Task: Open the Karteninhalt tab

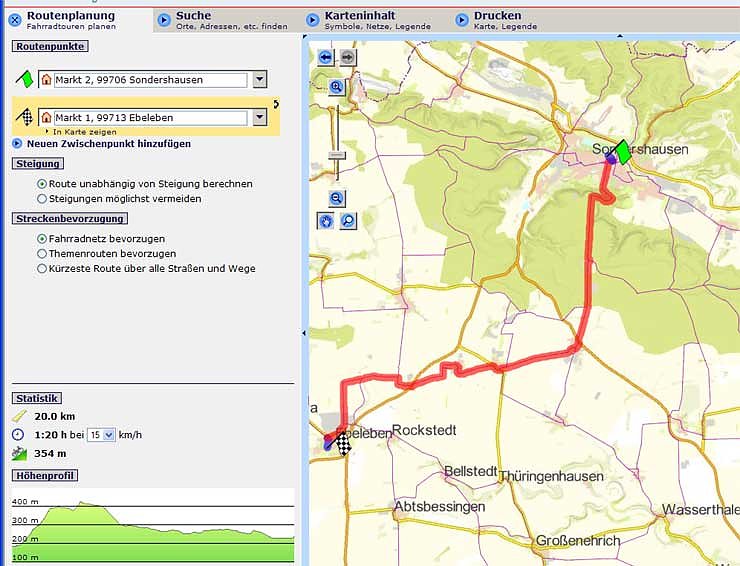Action: point(360,16)
